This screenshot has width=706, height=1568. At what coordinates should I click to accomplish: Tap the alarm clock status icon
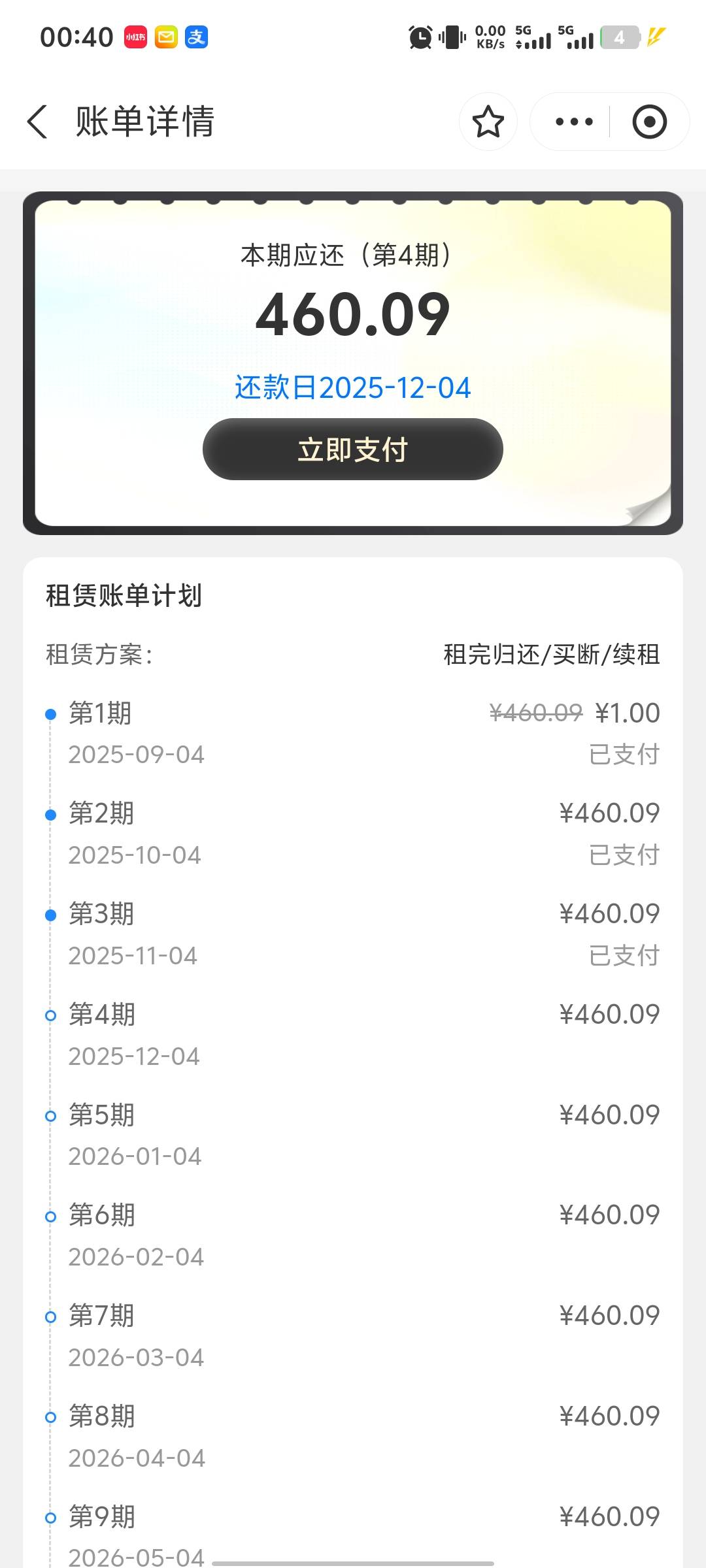420,37
